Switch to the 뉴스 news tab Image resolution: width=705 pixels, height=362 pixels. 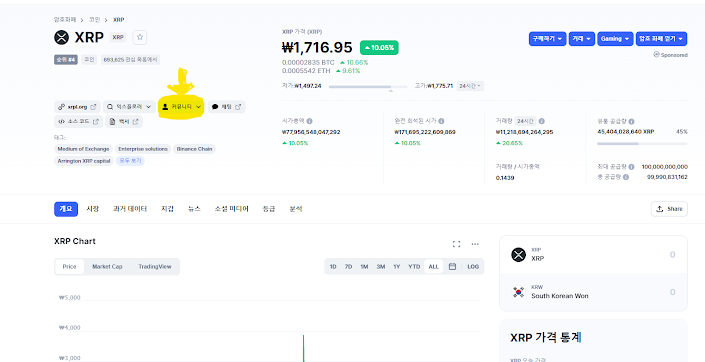pyautogui.click(x=194, y=209)
